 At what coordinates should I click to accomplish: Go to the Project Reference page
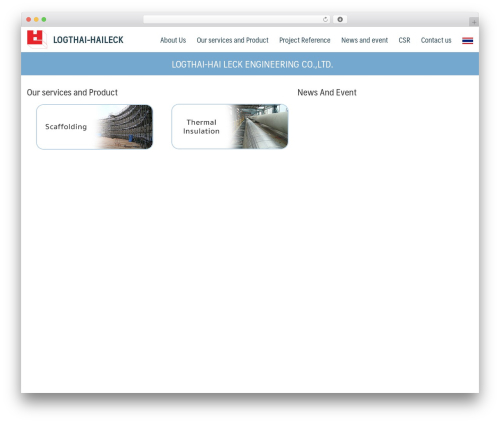click(x=305, y=40)
